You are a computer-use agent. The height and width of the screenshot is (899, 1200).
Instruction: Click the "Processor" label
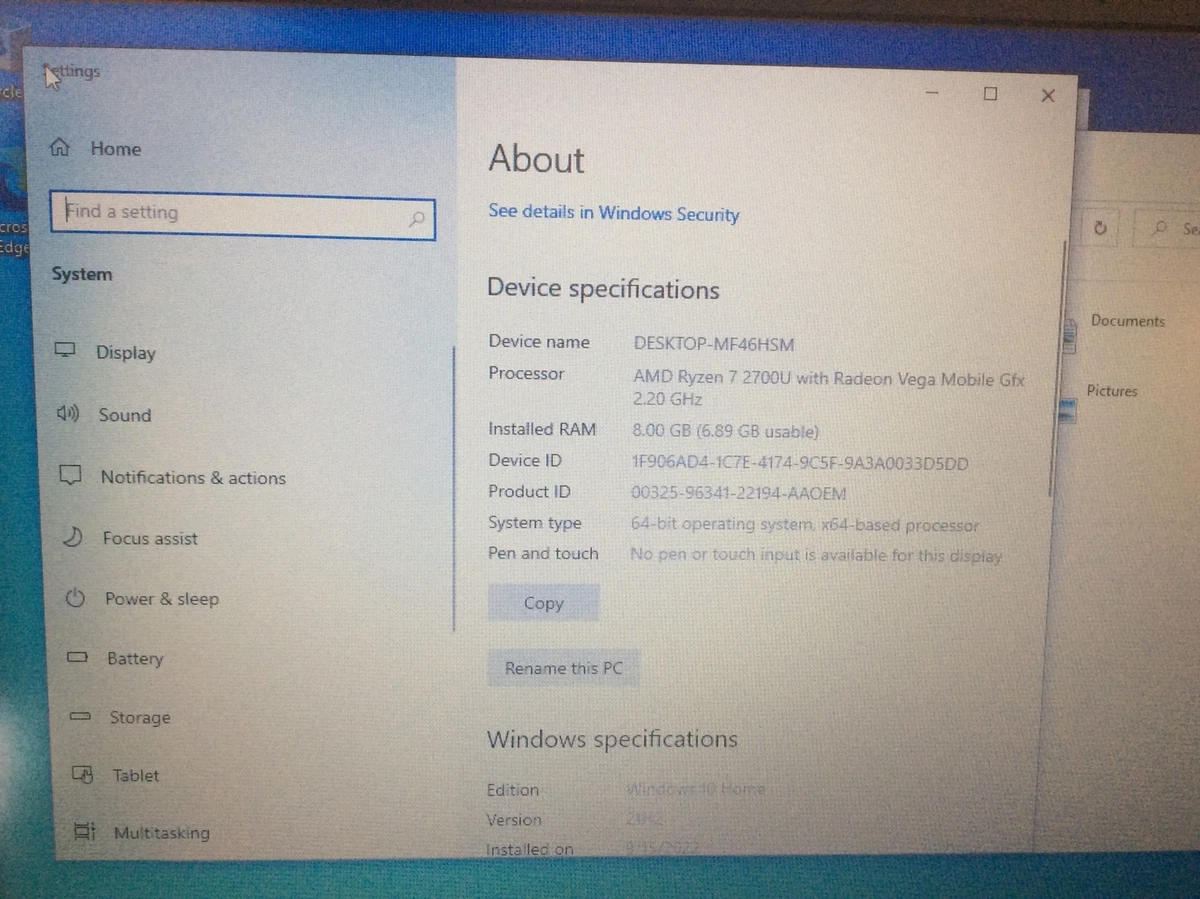(526, 373)
